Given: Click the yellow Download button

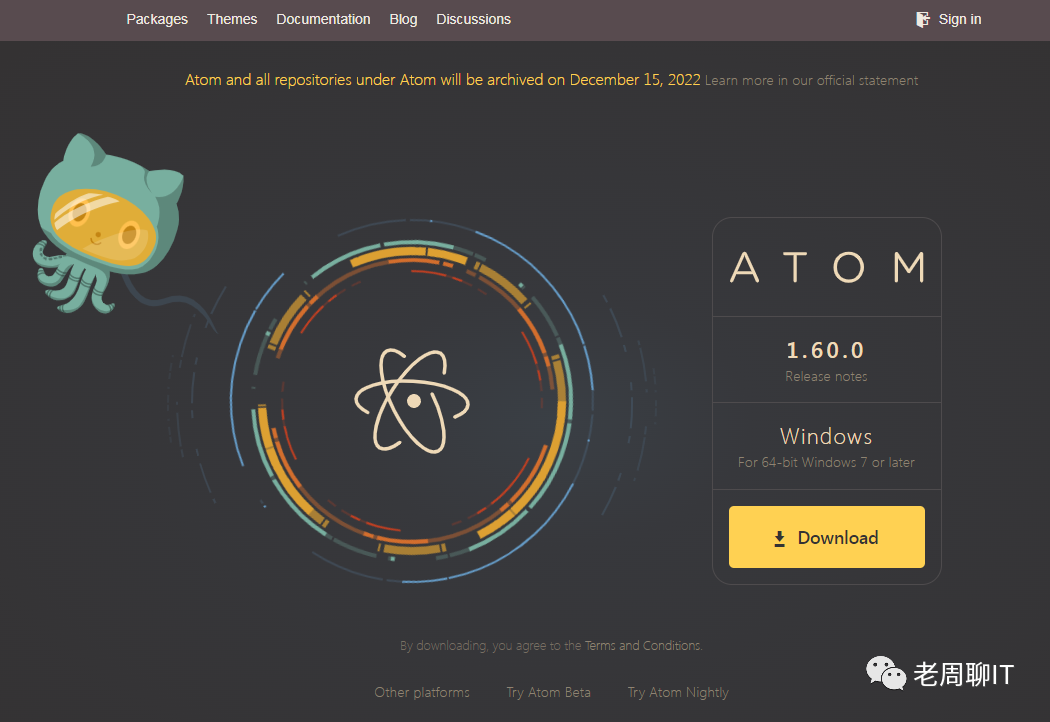Looking at the screenshot, I should click(826, 537).
